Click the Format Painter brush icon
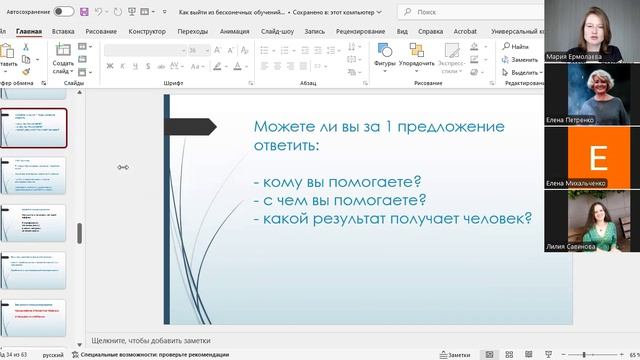Screen dimensions: 640x360 click(x=26, y=72)
